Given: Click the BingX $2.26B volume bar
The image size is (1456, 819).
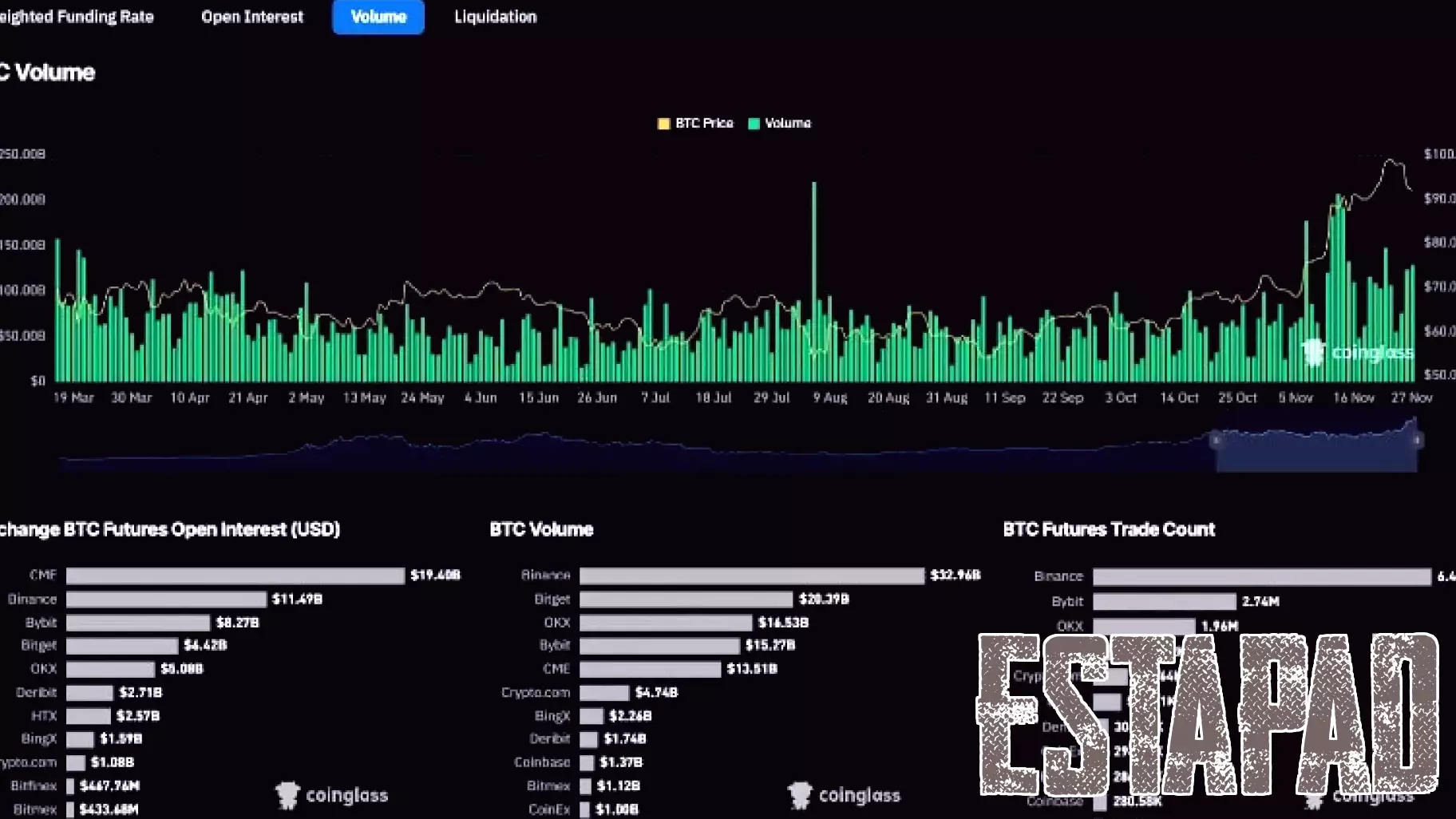Looking at the screenshot, I should (591, 716).
